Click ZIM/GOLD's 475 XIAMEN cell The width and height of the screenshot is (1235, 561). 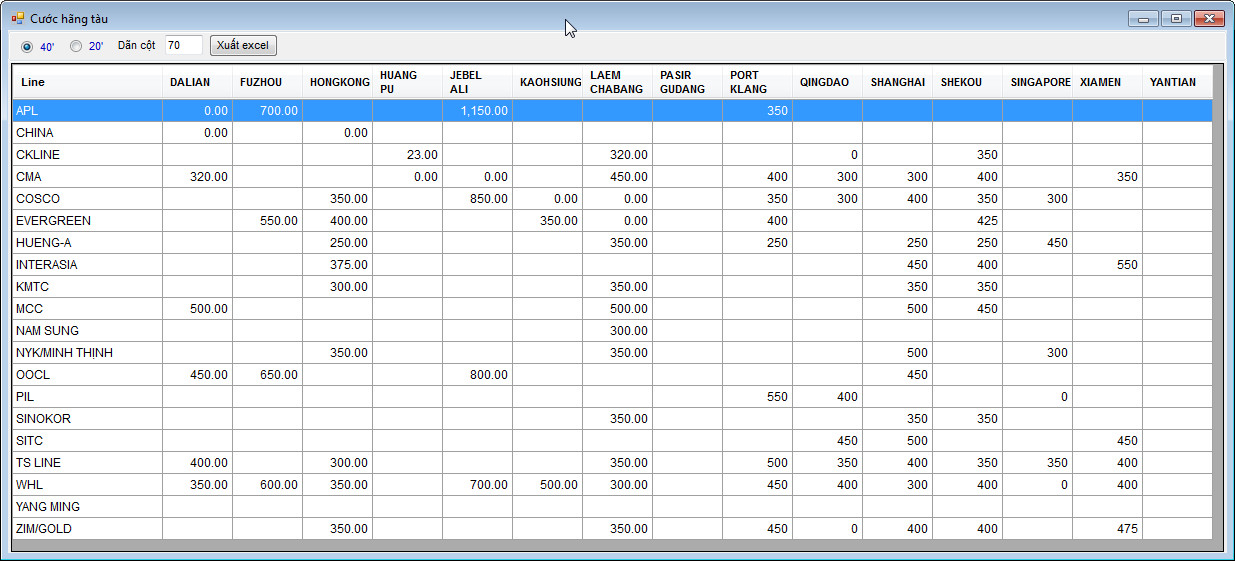pyautogui.click(x=1107, y=528)
